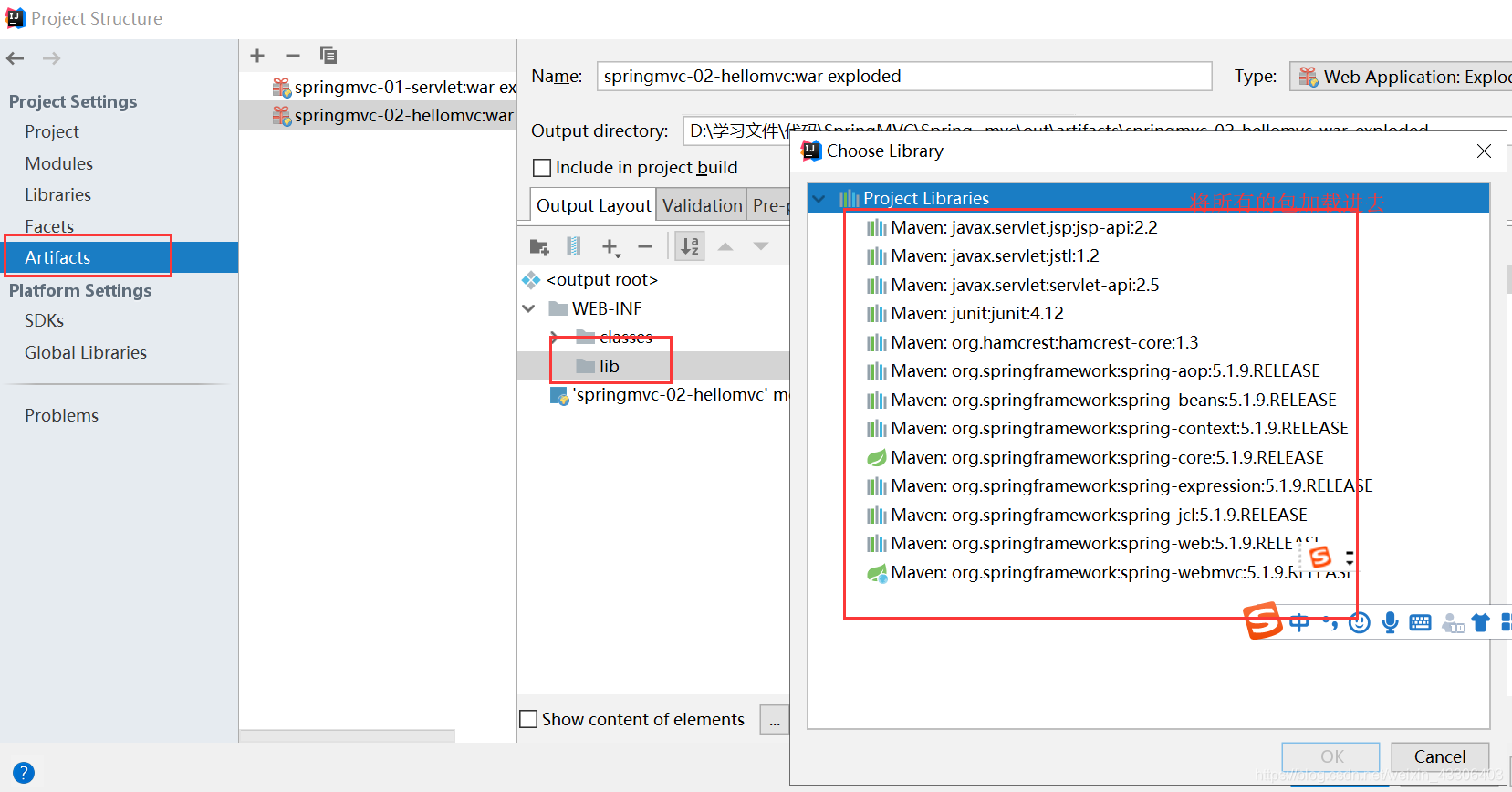Select the <output root> node

(x=601, y=280)
